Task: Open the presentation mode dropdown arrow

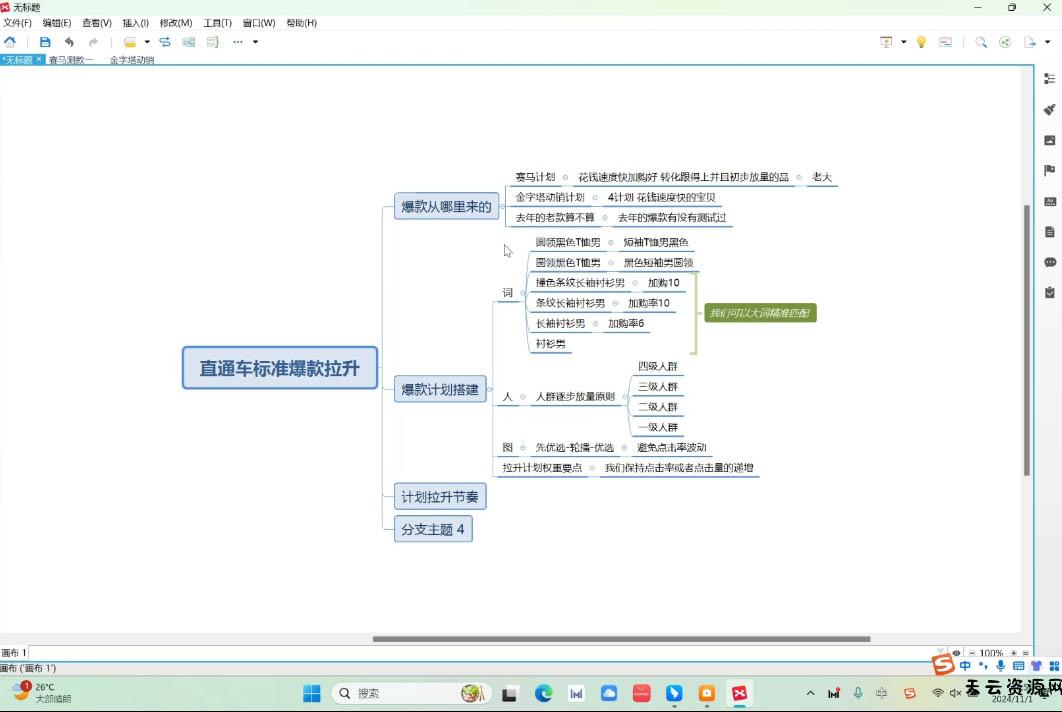Action: tap(903, 42)
